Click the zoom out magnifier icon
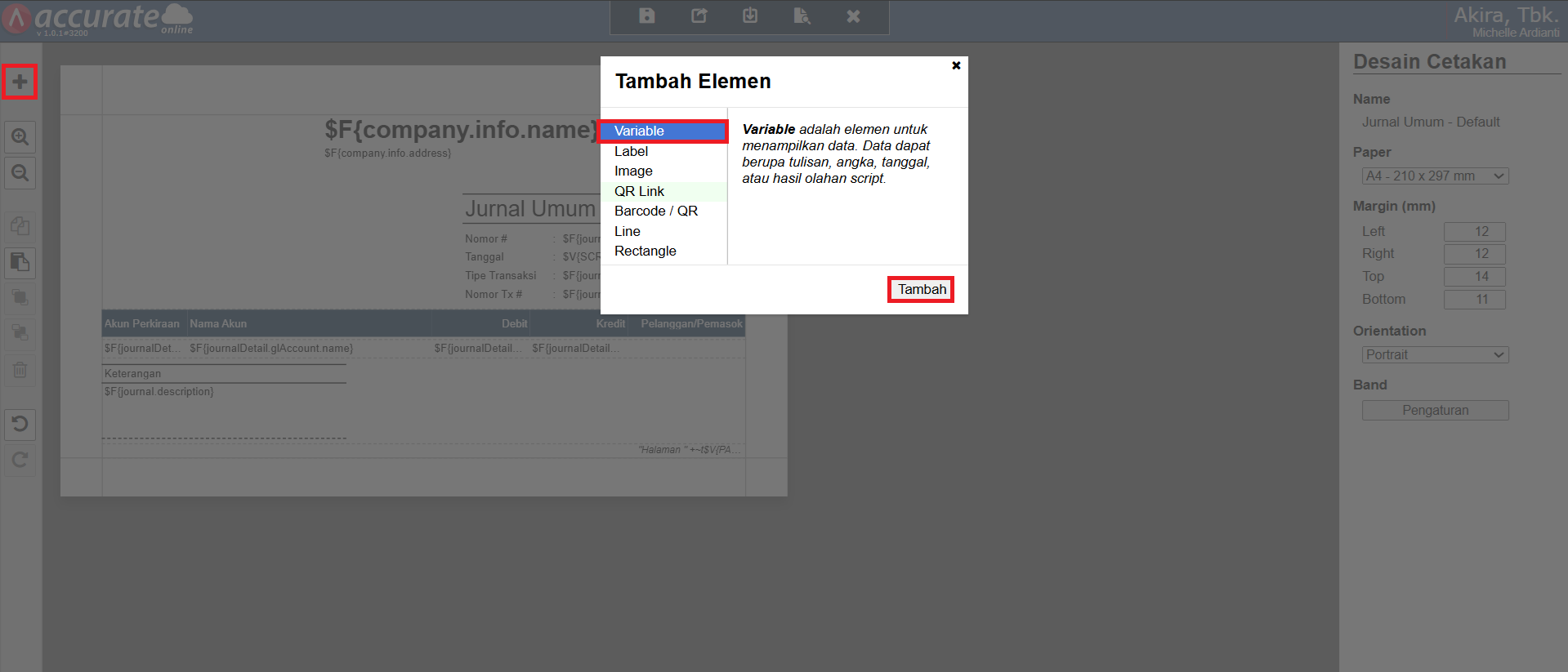 pos(20,173)
